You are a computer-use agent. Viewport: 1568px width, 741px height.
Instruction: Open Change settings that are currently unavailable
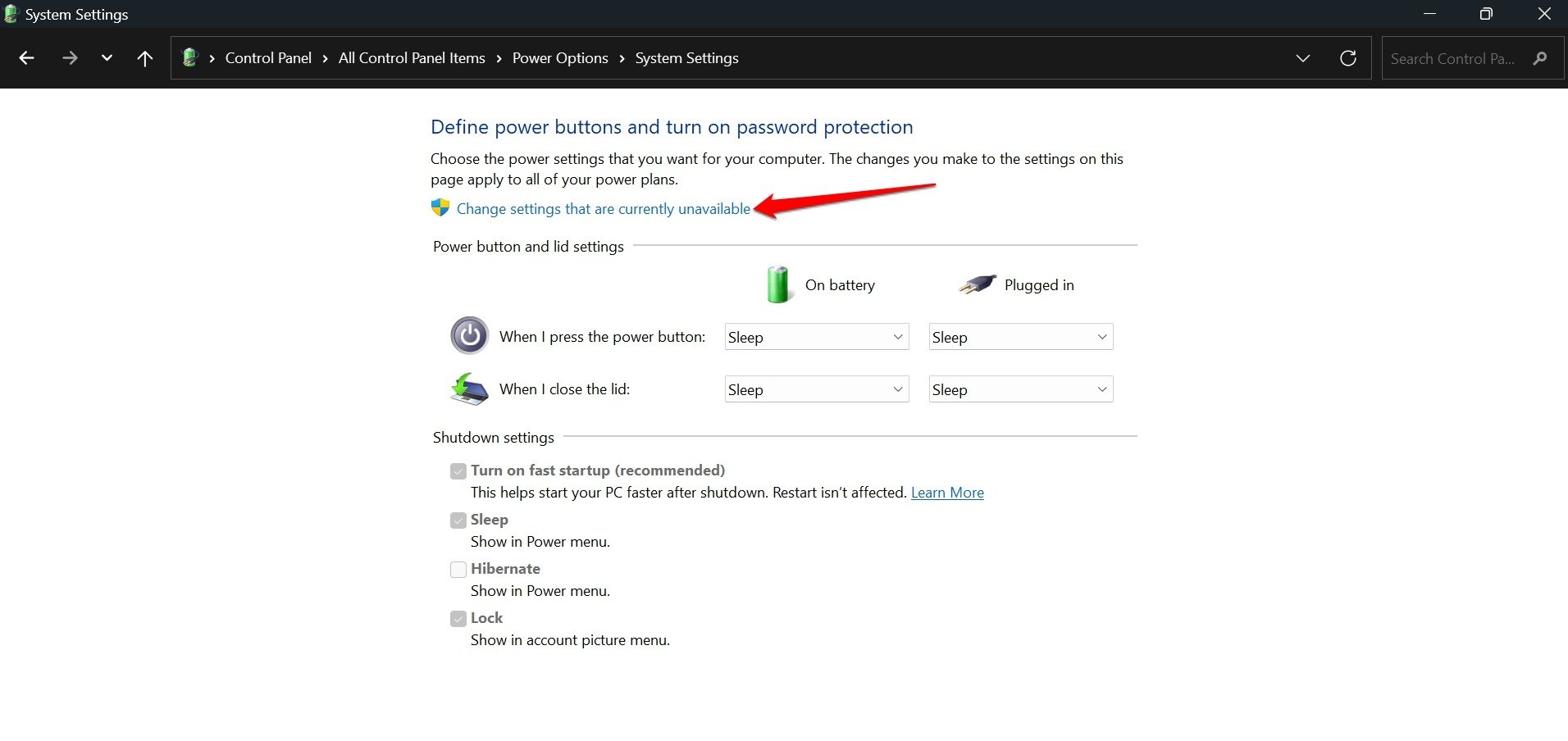tap(603, 209)
